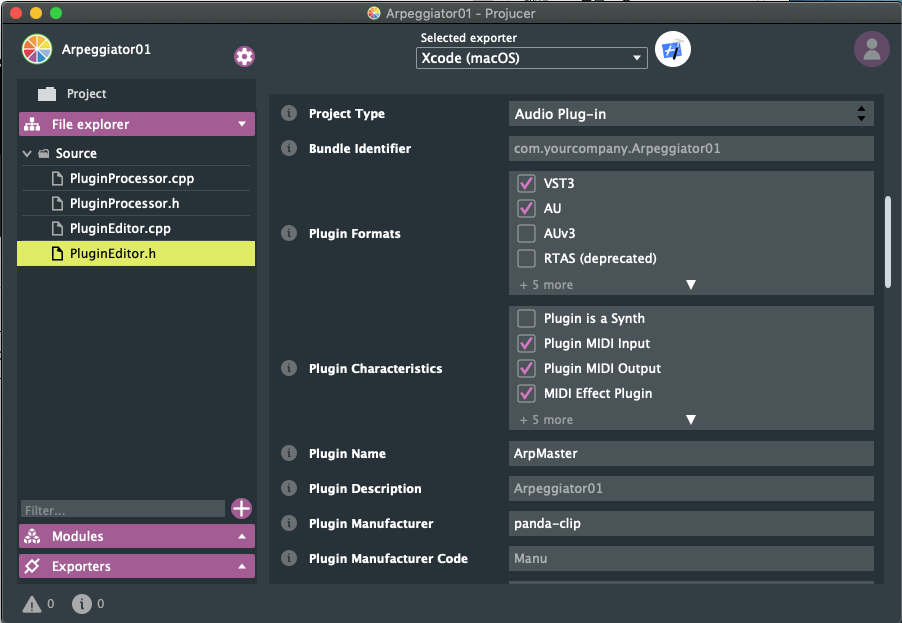Open the Selected exporter dropdown
This screenshot has width=902, height=623.
(x=532, y=58)
